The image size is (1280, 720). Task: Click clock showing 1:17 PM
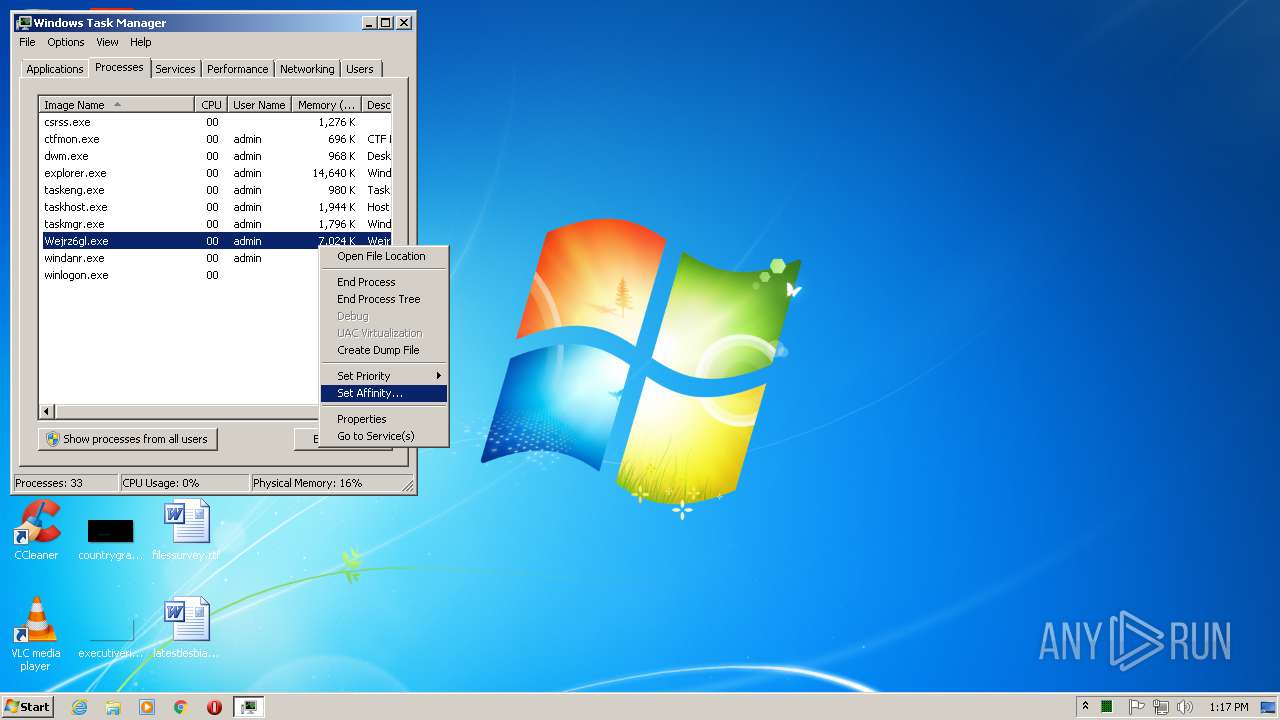(x=1228, y=707)
